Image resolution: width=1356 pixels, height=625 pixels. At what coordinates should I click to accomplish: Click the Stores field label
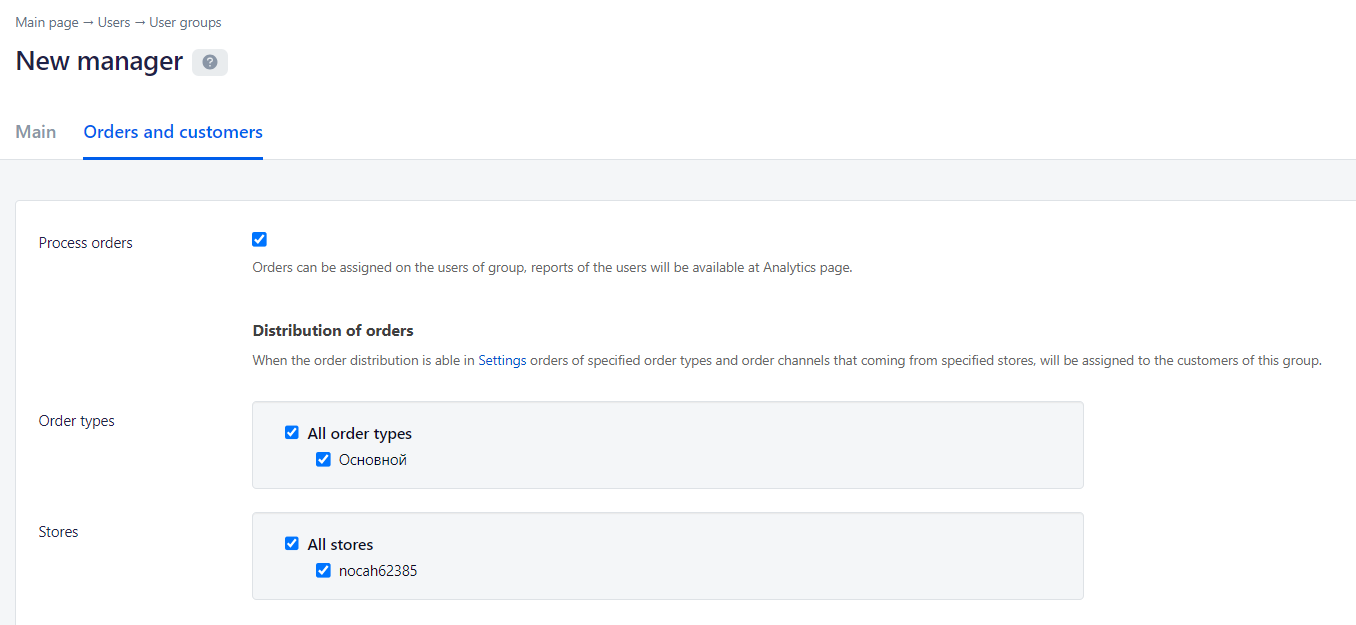[x=58, y=532]
